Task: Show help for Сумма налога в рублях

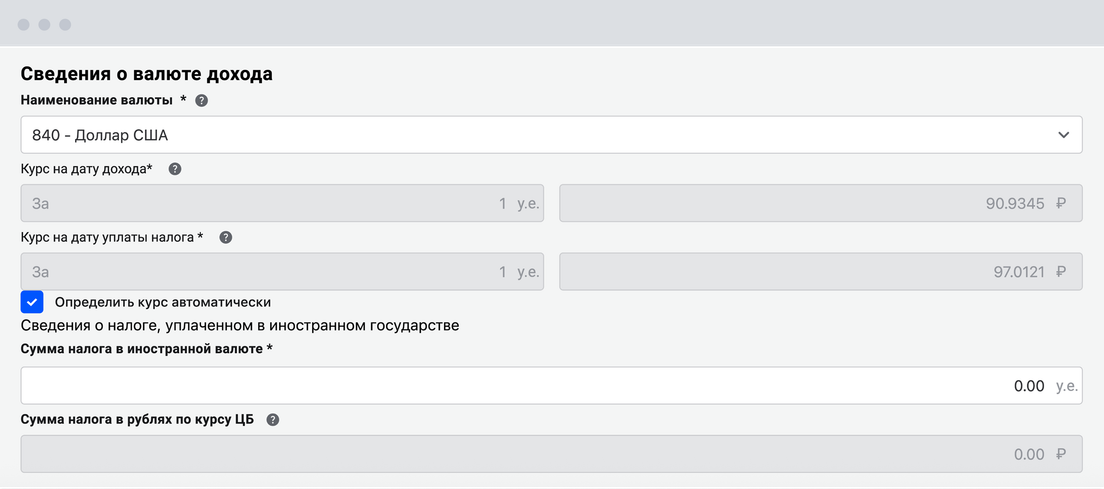Action: pos(273,420)
